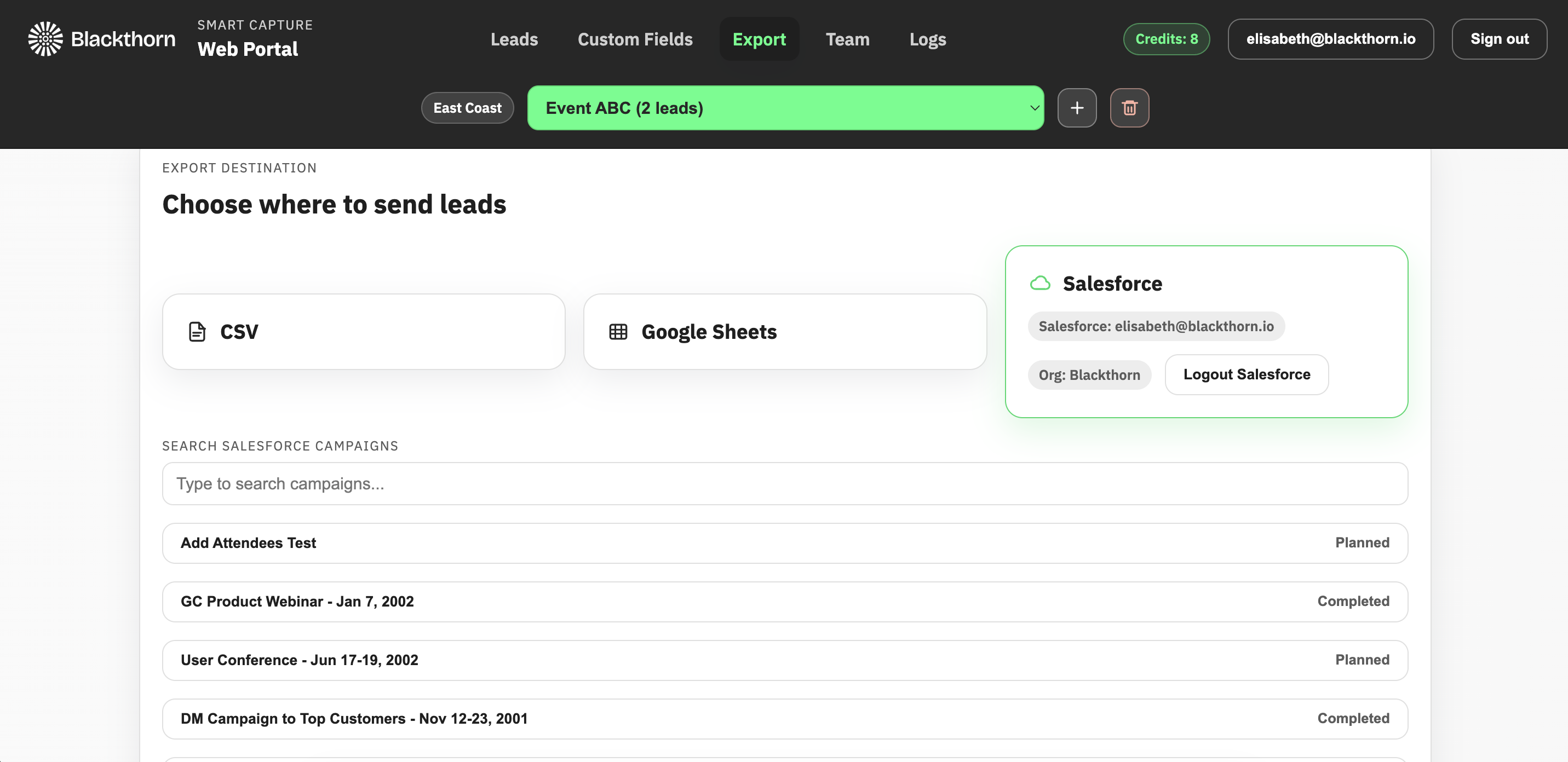
Task: Select the Google Sheets grid icon
Action: 618,331
